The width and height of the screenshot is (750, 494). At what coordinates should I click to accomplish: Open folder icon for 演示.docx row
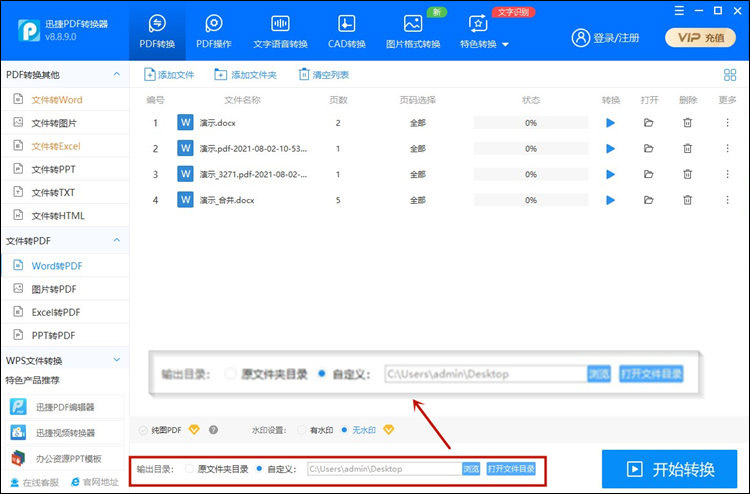(x=649, y=123)
